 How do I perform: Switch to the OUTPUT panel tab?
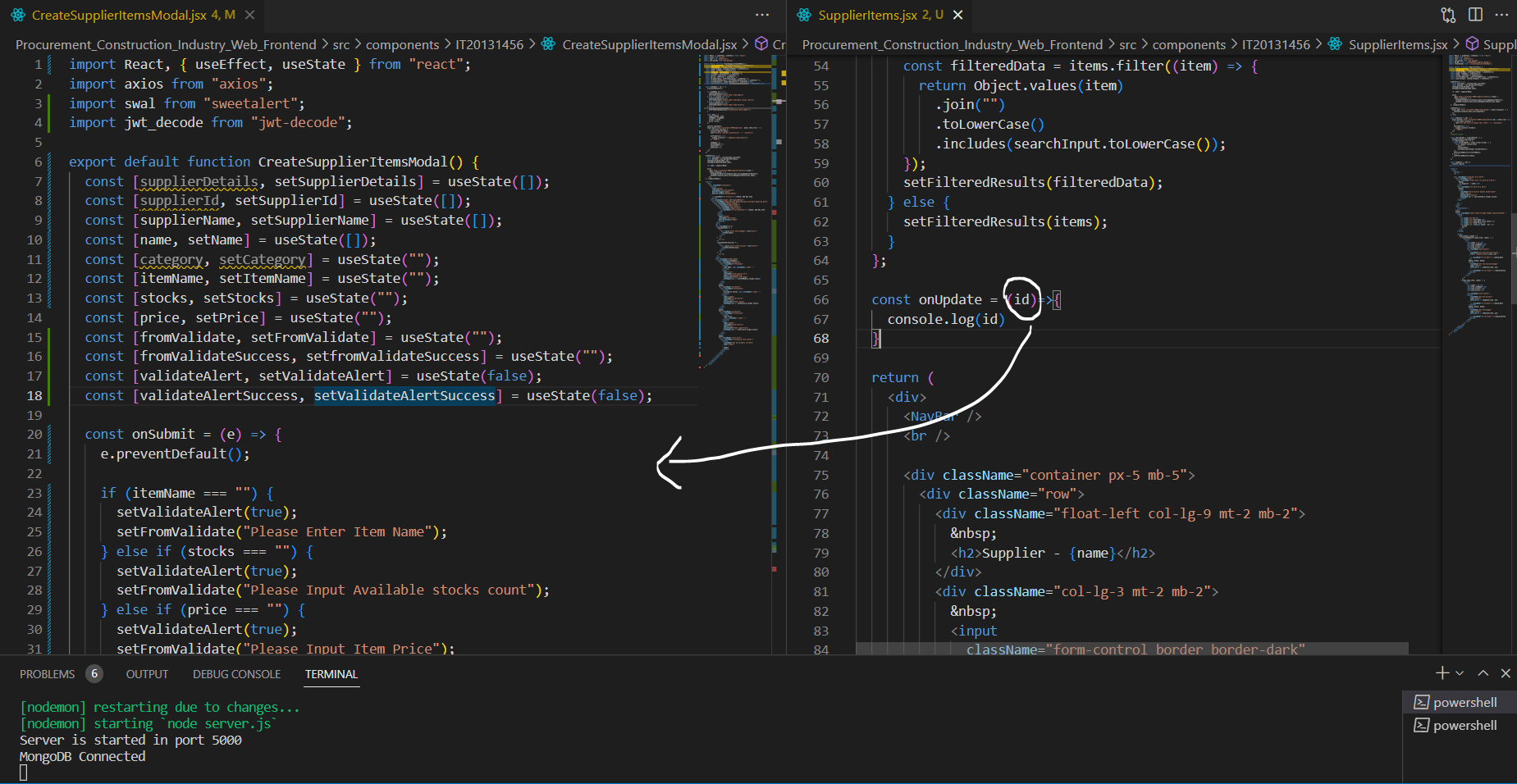click(x=147, y=674)
